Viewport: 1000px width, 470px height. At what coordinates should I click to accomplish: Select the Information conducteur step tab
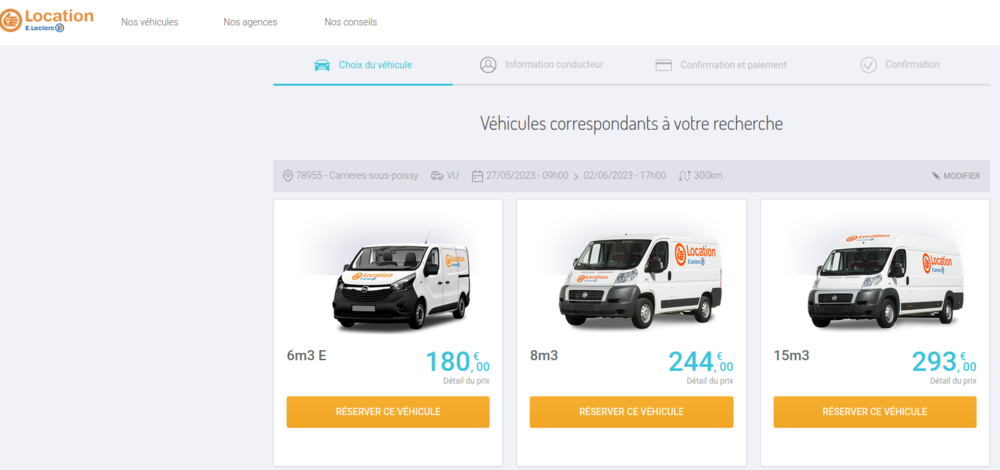(x=541, y=64)
